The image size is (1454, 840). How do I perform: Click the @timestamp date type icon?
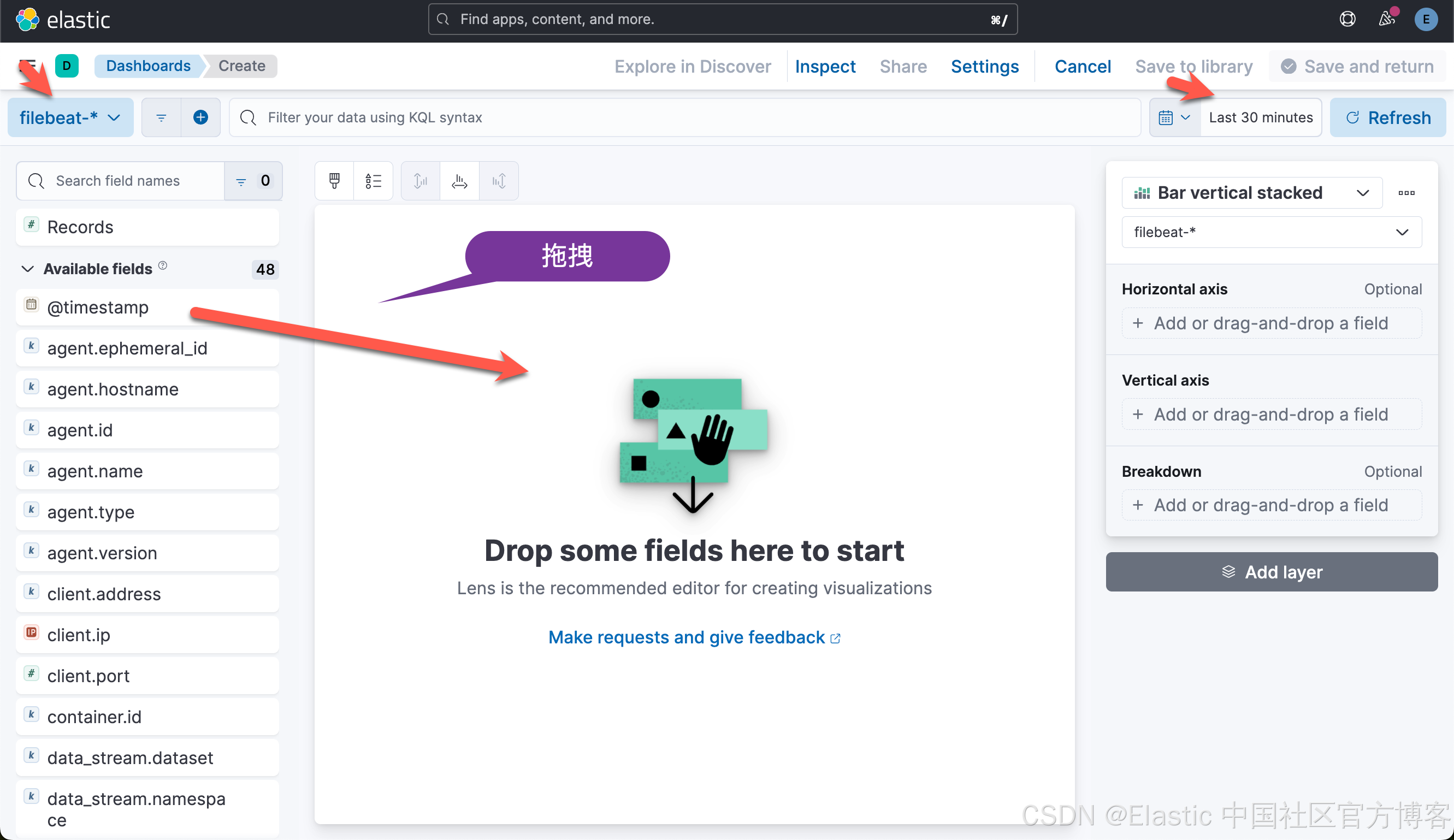coord(32,304)
